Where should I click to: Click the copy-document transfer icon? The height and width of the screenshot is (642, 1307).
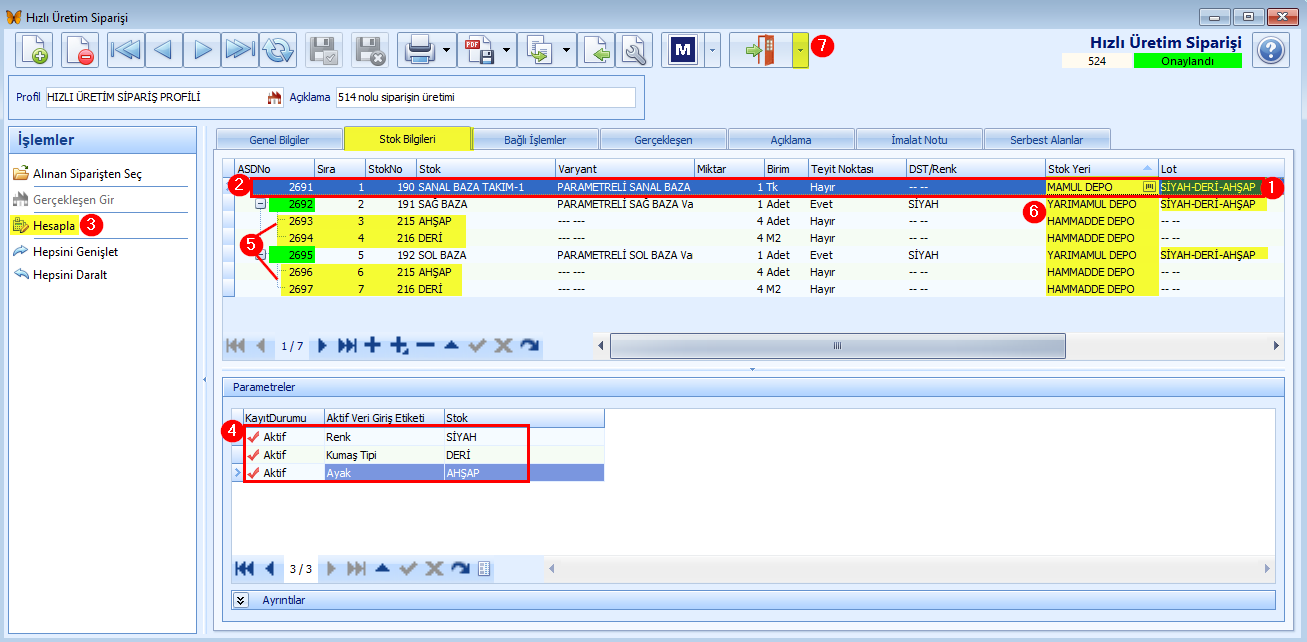539,50
